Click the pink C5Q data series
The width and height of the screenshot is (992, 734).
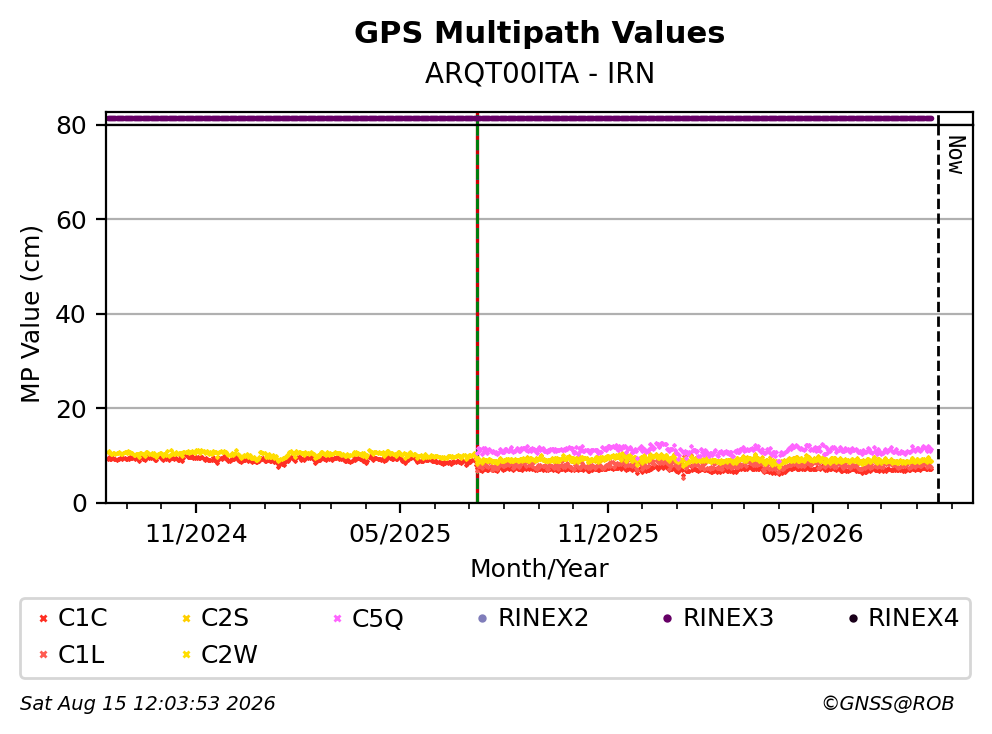[x=704, y=450]
